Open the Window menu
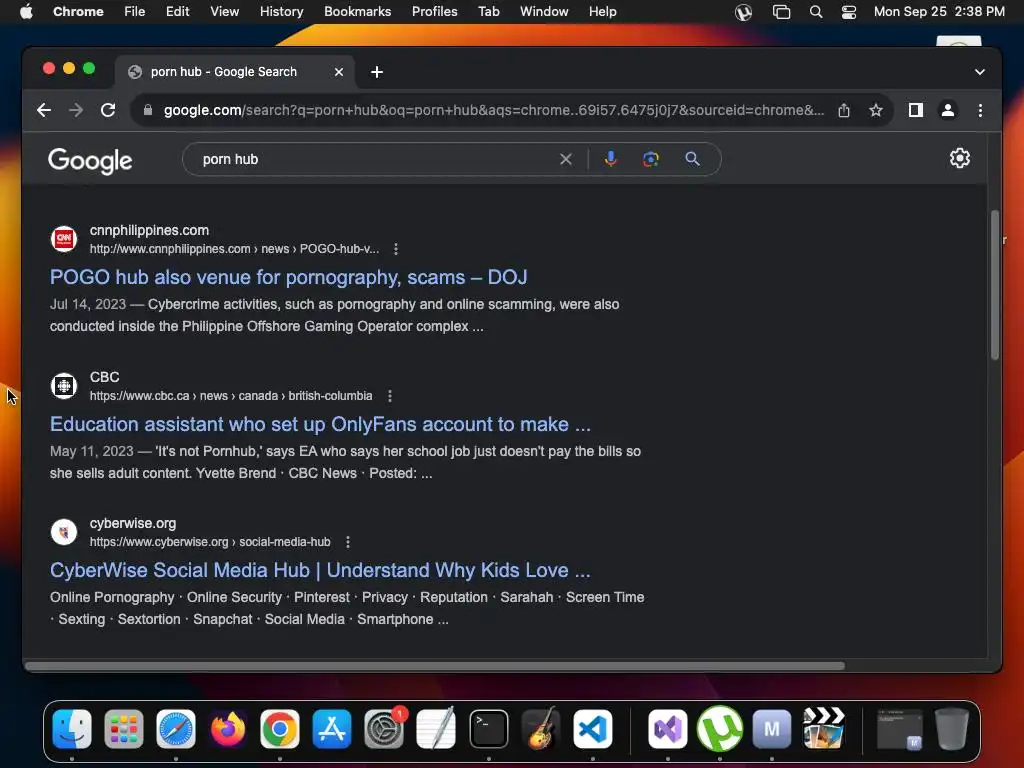 point(544,12)
